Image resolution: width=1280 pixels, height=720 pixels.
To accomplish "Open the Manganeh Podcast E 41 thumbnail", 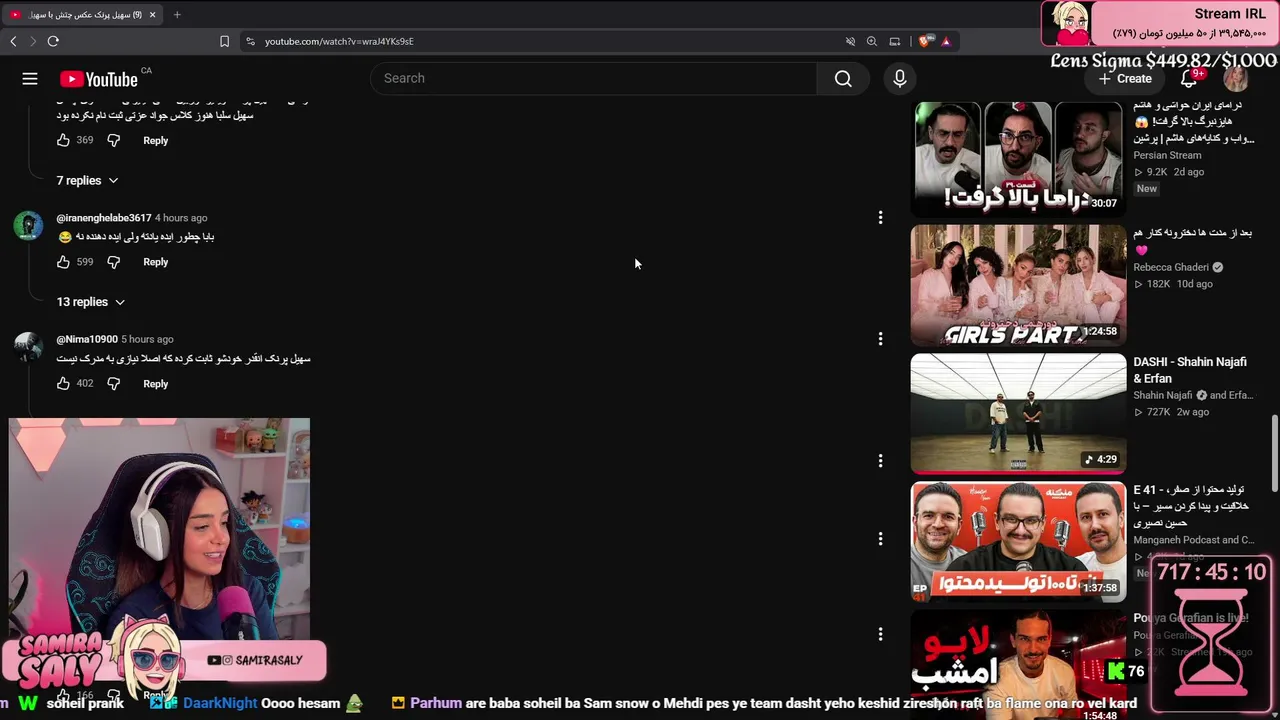I will (x=1018, y=542).
